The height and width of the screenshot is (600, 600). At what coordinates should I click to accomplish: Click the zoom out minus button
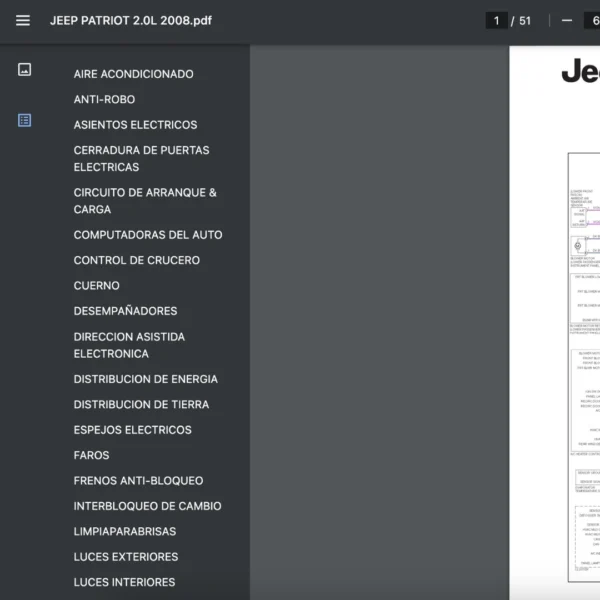567,21
